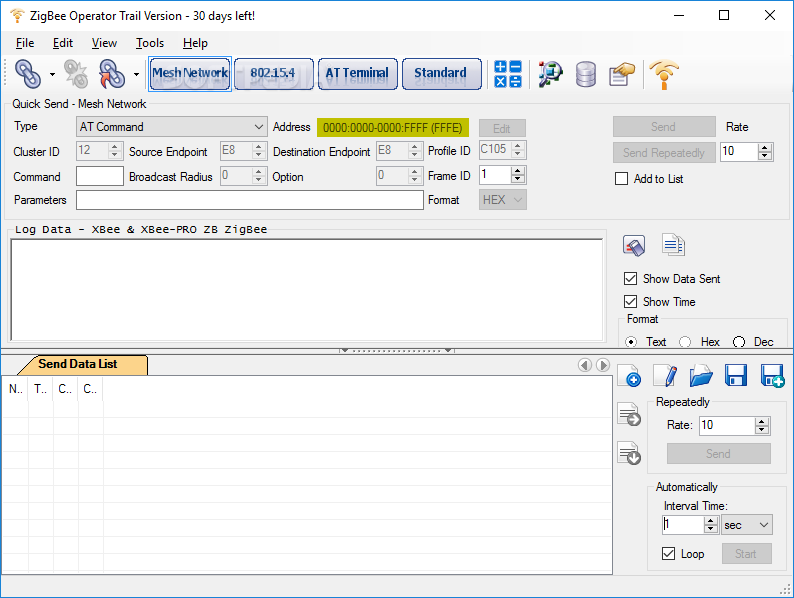Open the Help menu

tap(195, 43)
